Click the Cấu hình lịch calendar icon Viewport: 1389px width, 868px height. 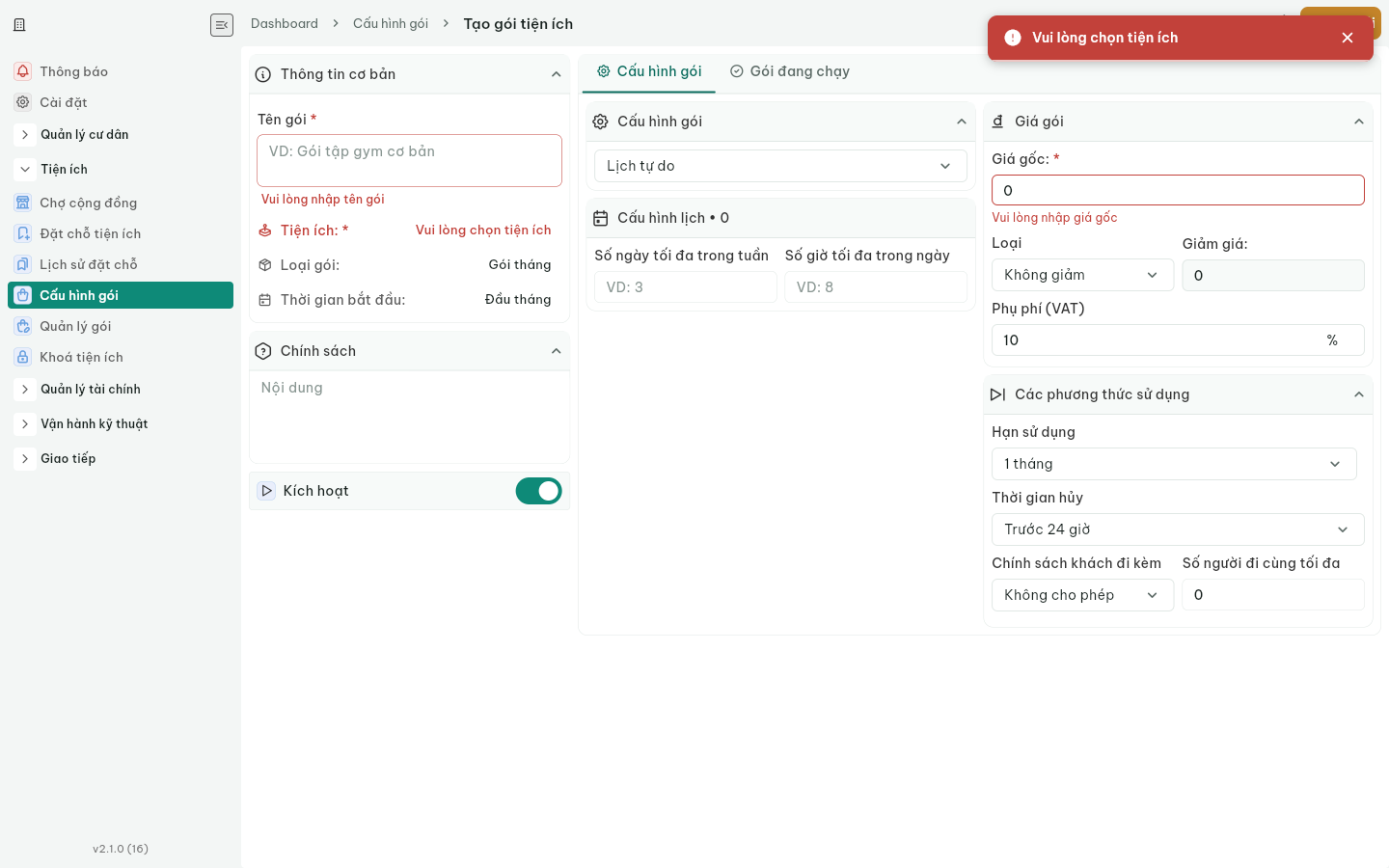(600, 218)
